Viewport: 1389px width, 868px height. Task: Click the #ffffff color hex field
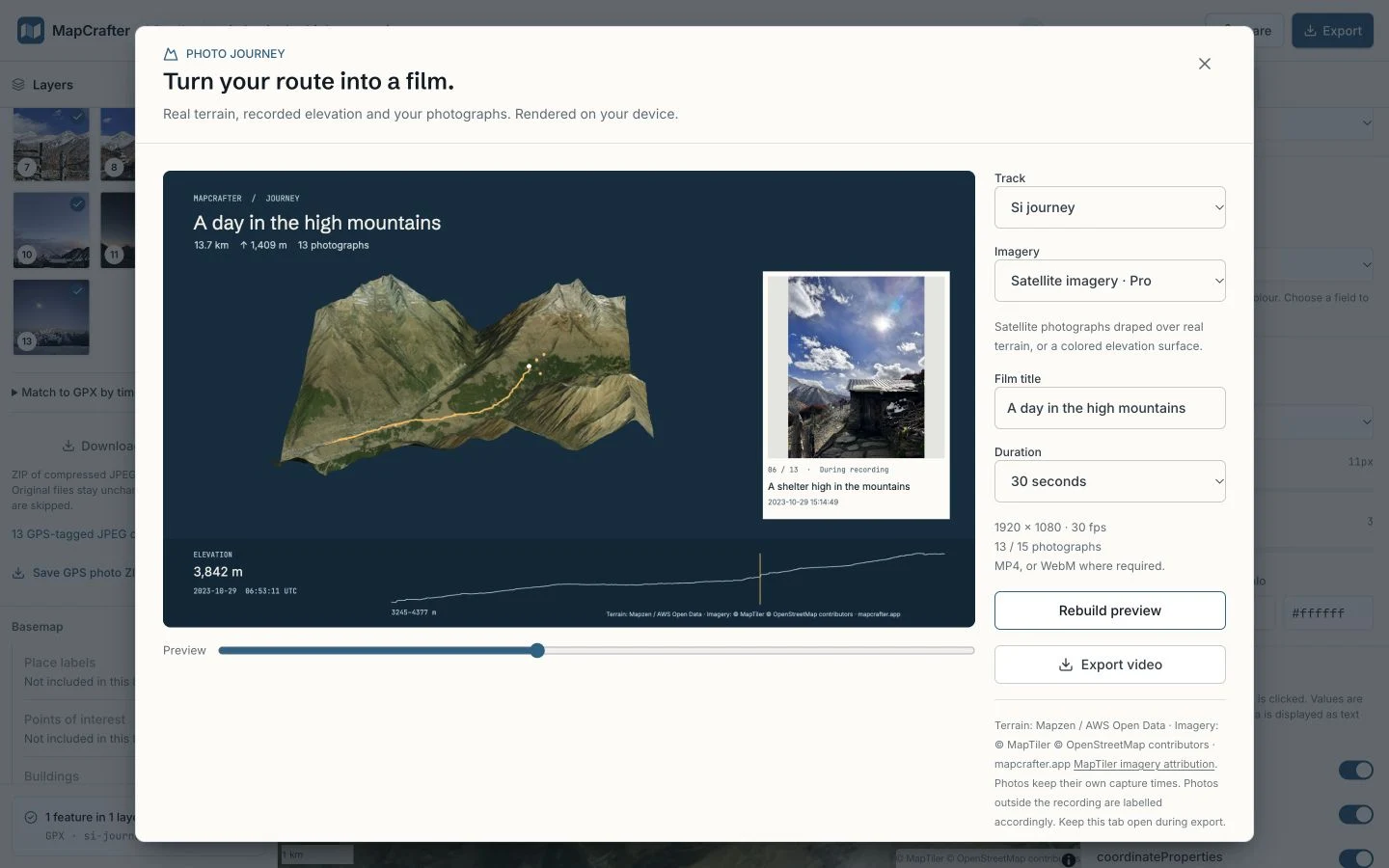pyautogui.click(x=1327, y=612)
